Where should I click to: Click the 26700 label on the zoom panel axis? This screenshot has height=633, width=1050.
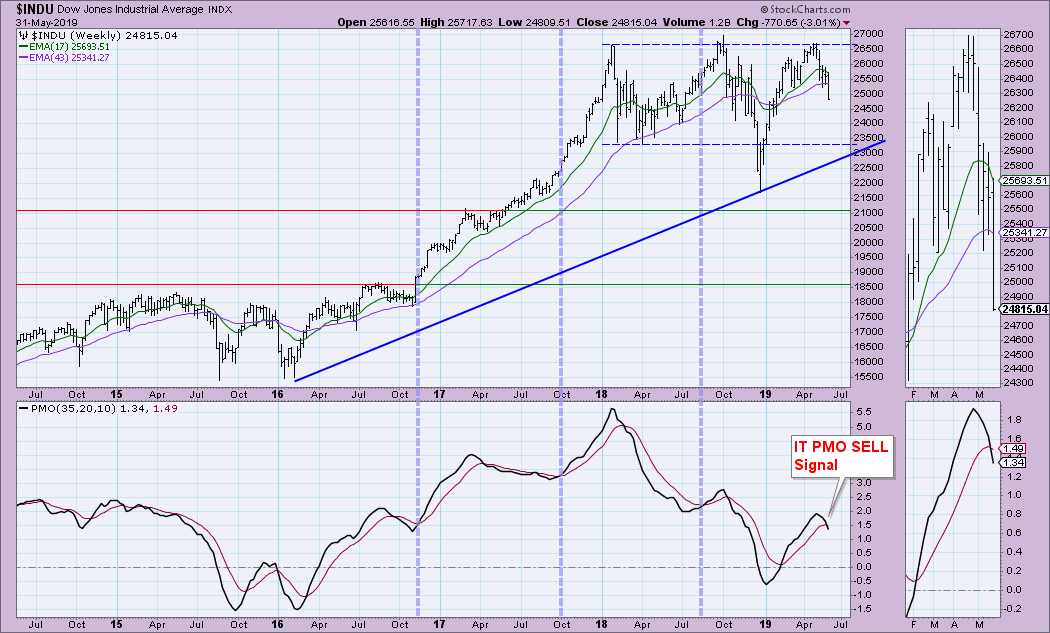(1018, 35)
